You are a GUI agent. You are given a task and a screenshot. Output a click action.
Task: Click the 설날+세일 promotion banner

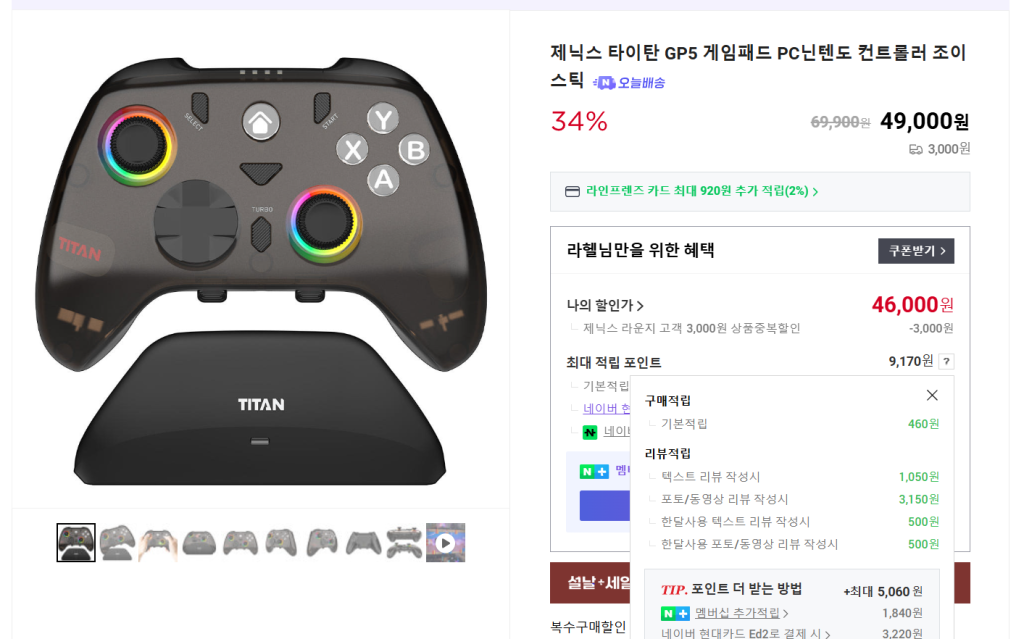(x=590, y=582)
